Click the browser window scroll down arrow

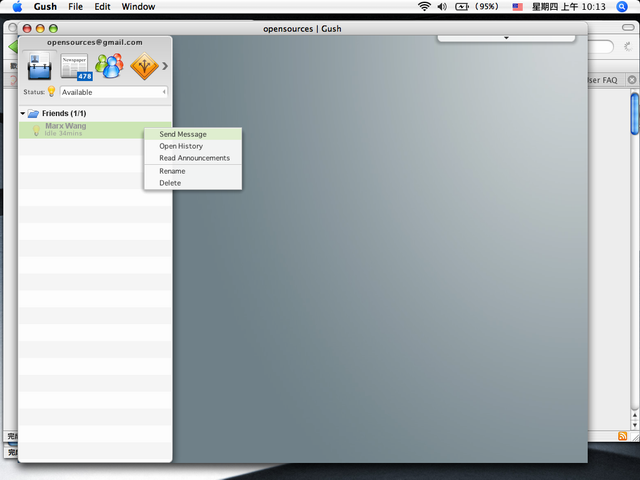coord(635,425)
